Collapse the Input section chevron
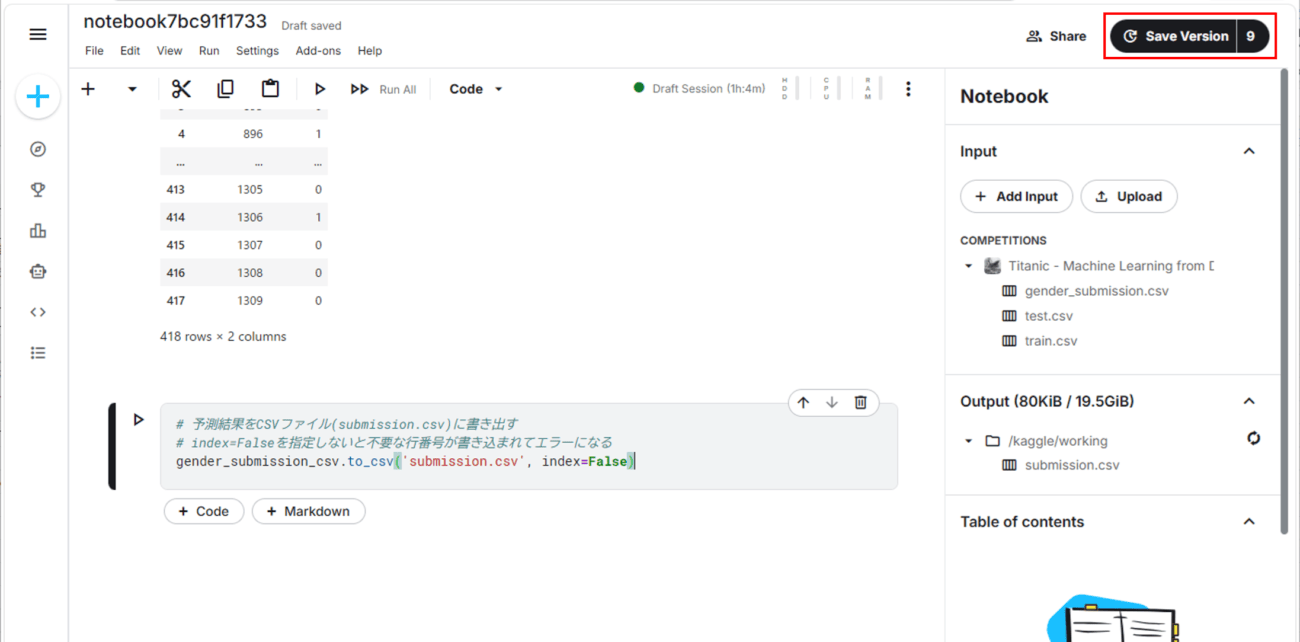 [1249, 151]
